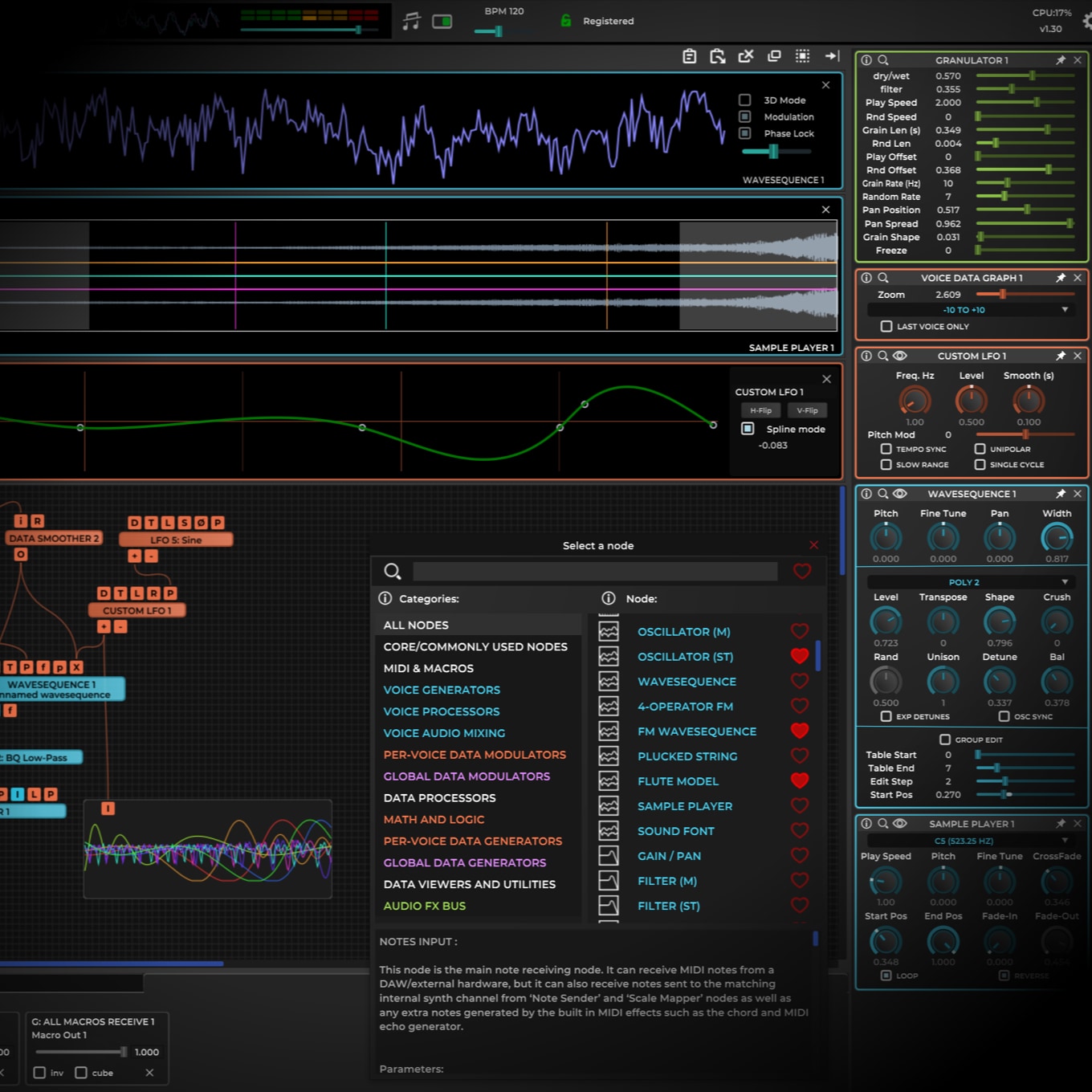Click the Freq. Hz knob in Custom LFO 1
The image size is (1092, 1092).
(x=915, y=400)
